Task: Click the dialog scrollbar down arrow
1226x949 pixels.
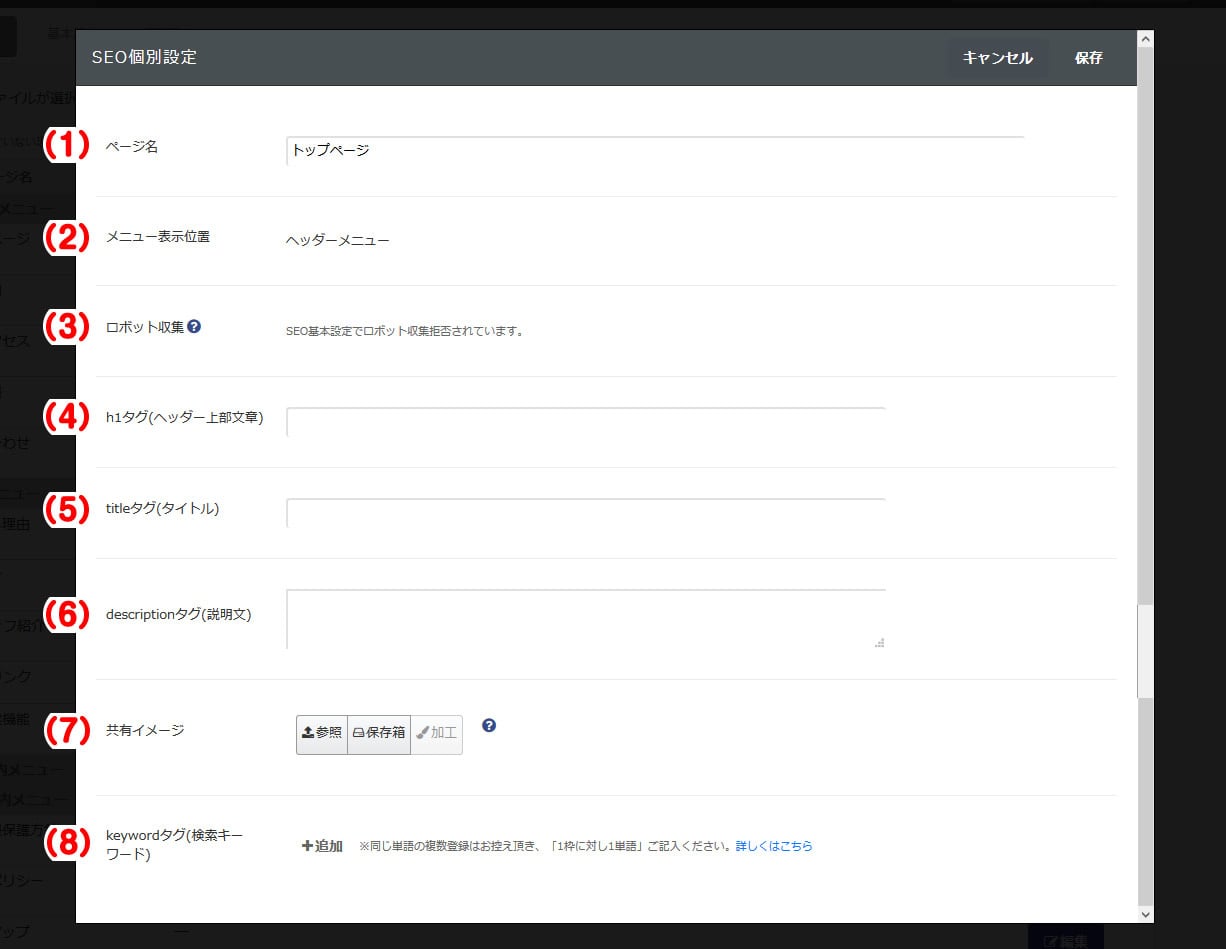Action: (x=1146, y=914)
